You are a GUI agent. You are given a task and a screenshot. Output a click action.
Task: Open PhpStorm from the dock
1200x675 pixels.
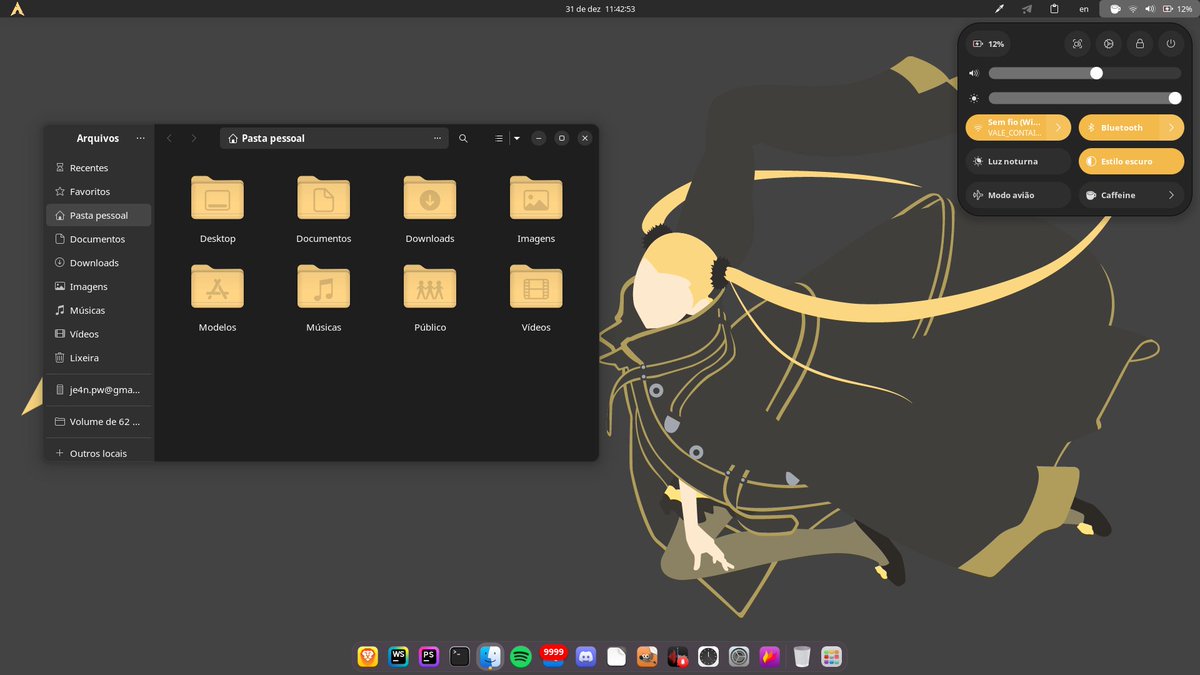(x=429, y=657)
